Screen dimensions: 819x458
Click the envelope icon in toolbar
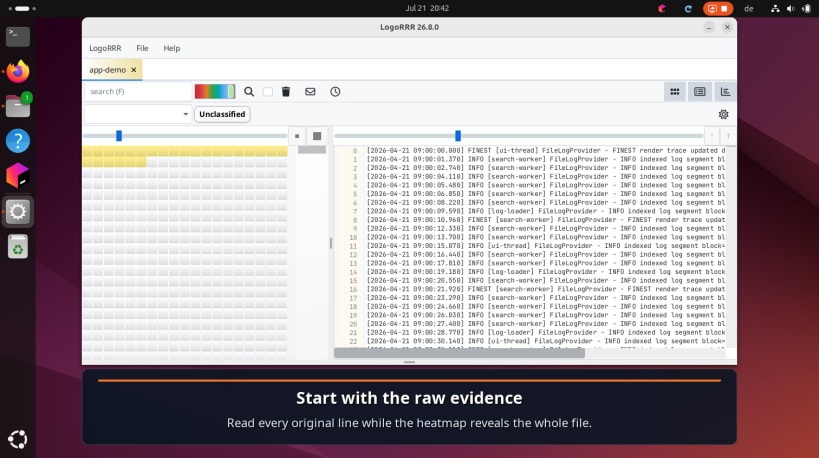(x=310, y=92)
